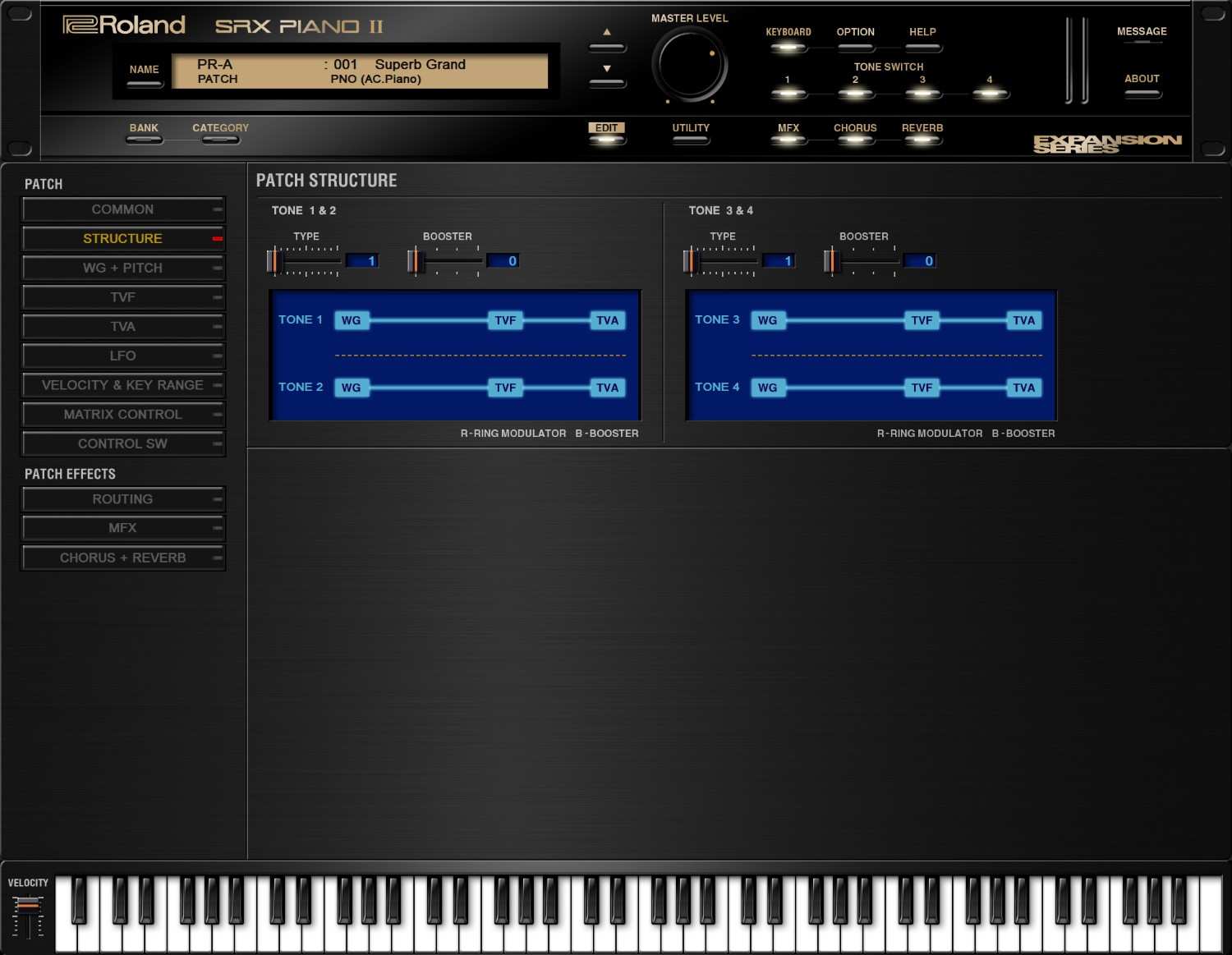Image resolution: width=1232 pixels, height=955 pixels.
Task: Disable TONE SWITCH 4
Action: (x=990, y=92)
